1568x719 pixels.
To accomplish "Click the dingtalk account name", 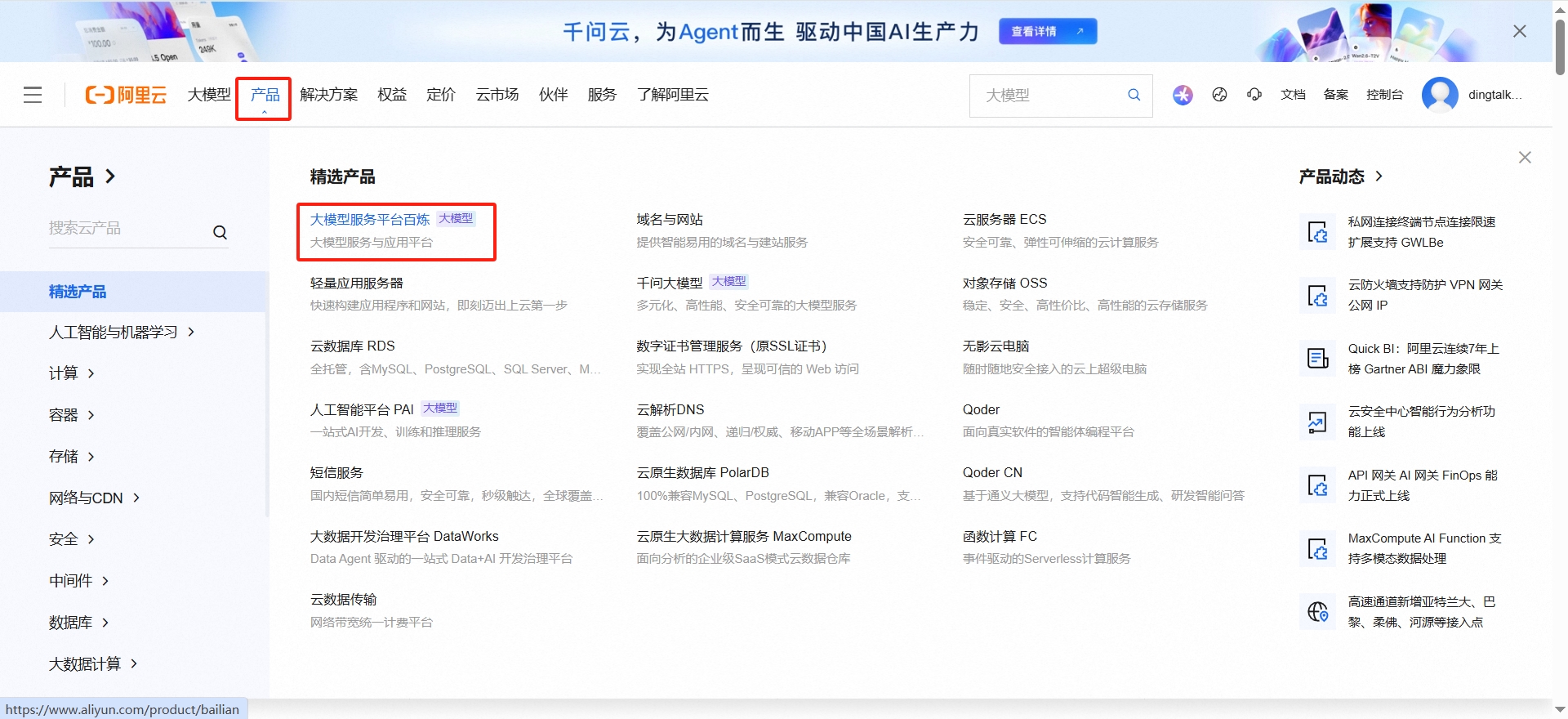I will click(x=1494, y=95).
